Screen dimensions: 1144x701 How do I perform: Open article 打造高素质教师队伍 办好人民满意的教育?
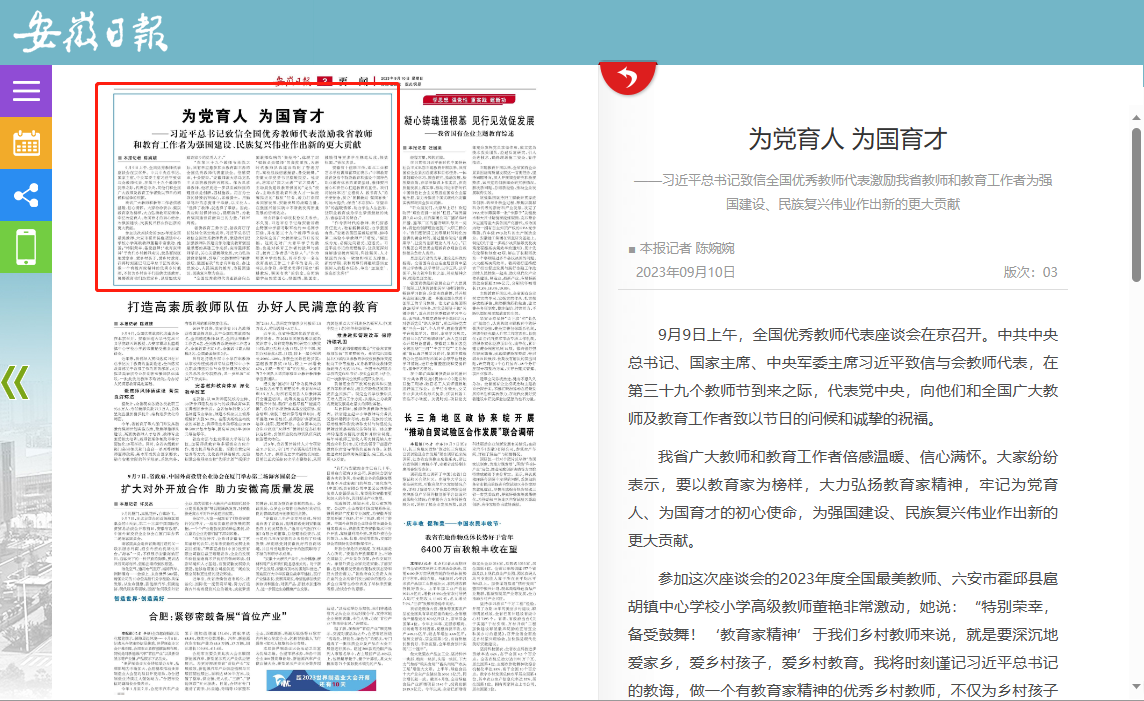(x=252, y=307)
